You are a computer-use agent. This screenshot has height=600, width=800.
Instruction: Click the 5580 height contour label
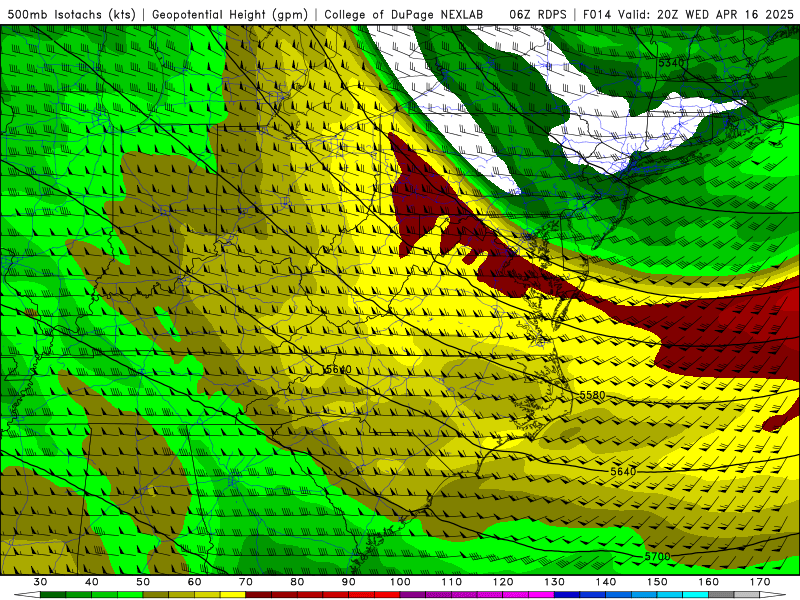pos(592,395)
